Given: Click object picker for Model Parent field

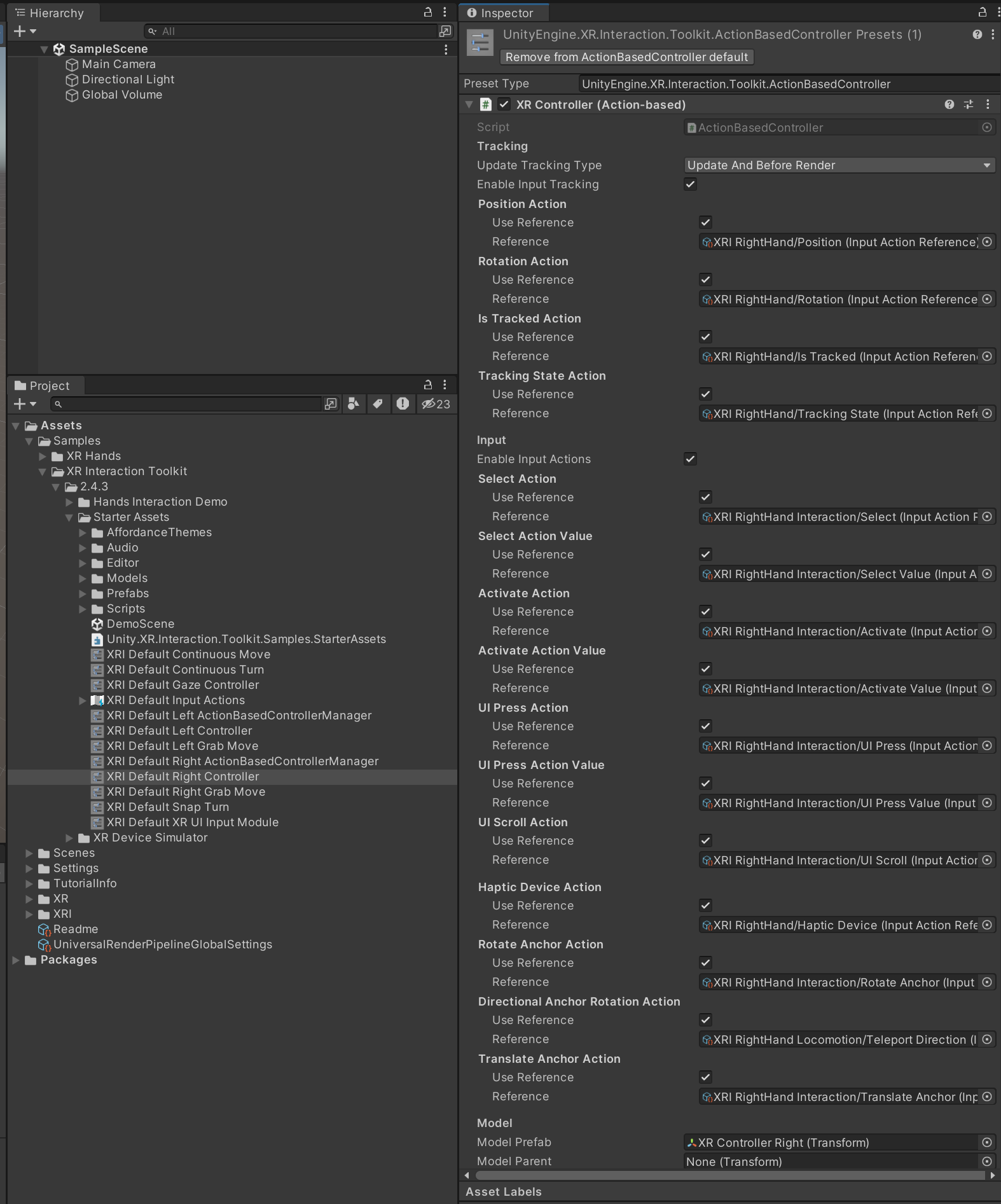Looking at the screenshot, I should pos(987,1161).
